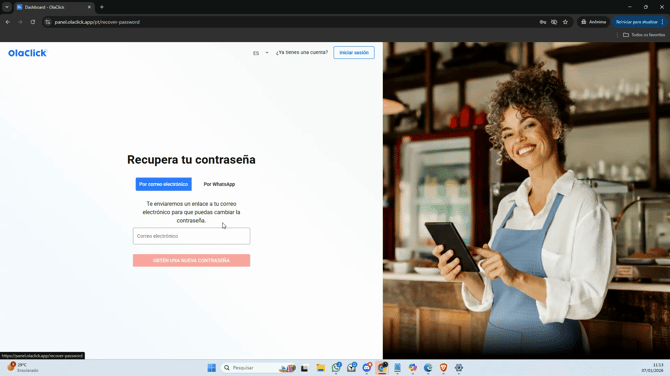Click the Anônima incognito indicator
This screenshot has height=376, width=670.
coord(594,22)
